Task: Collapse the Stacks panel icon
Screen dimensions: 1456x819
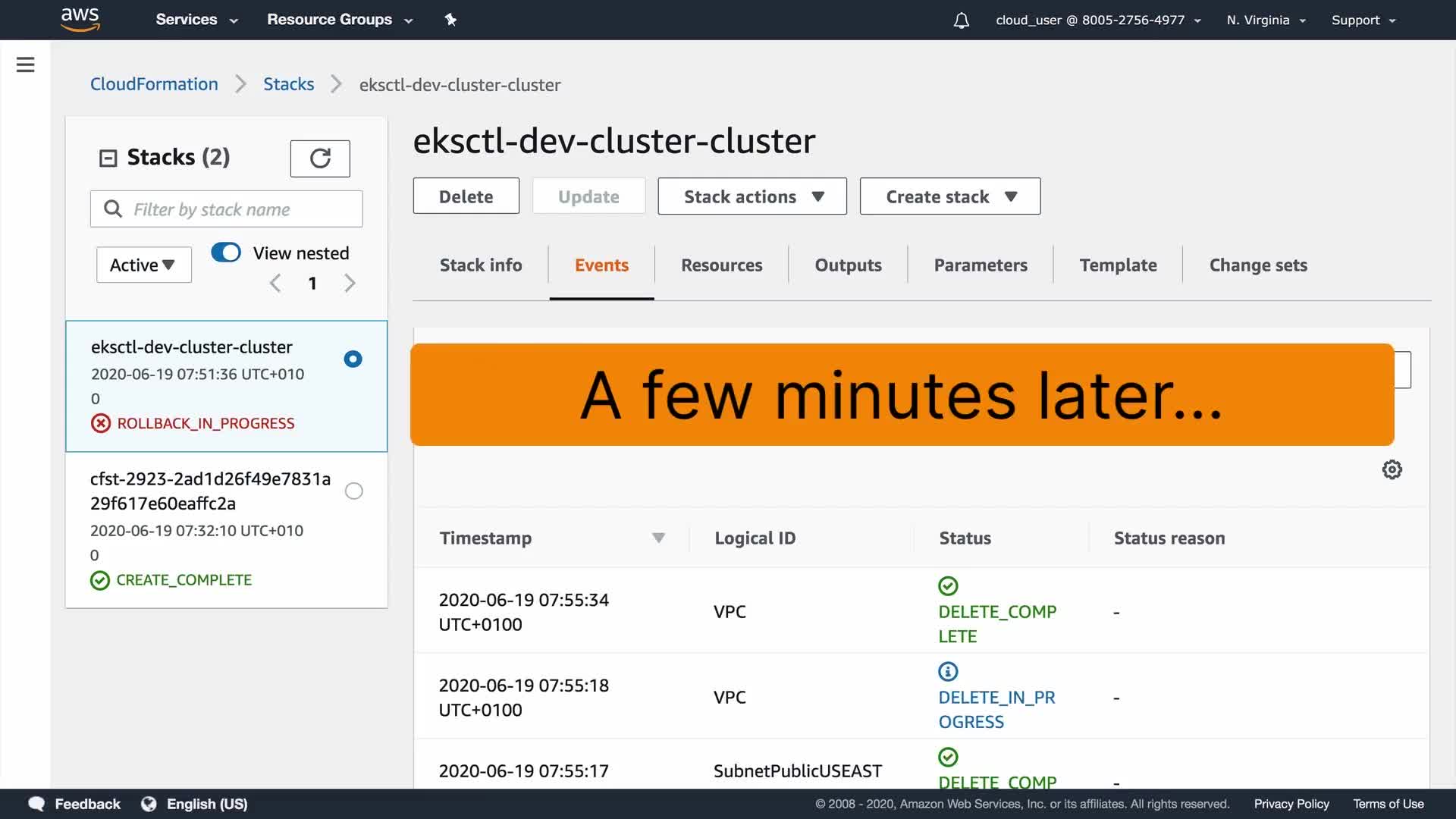Action: click(x=108, y=158)
